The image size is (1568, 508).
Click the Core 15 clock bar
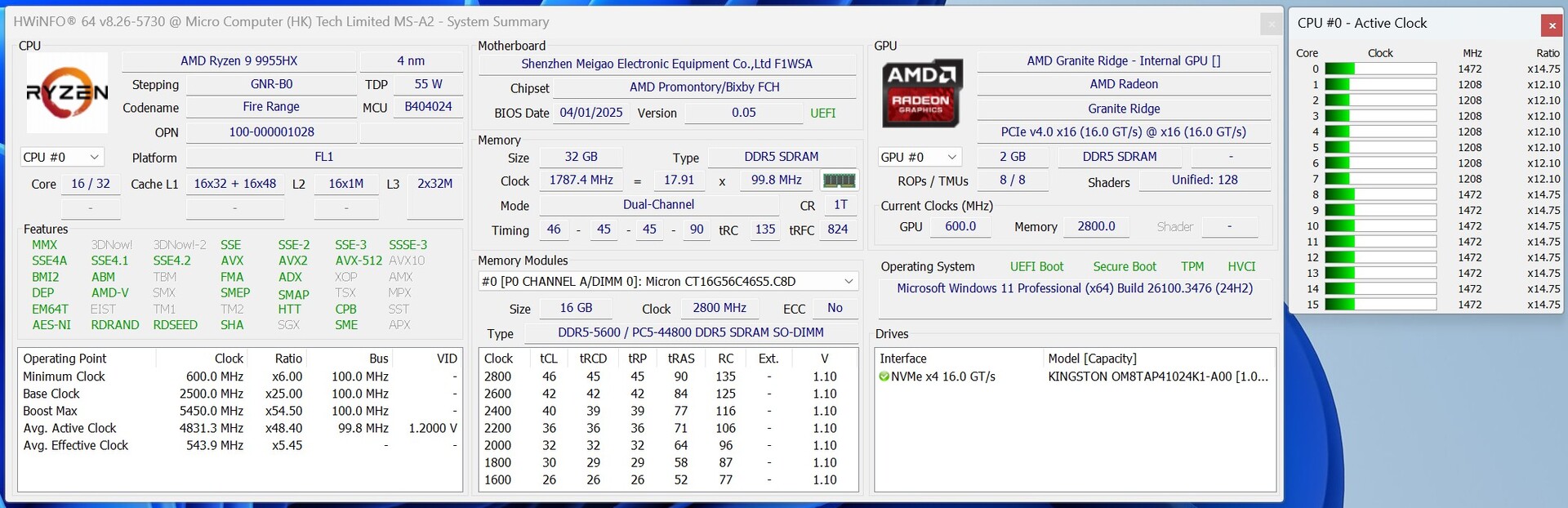(1380, 305)
